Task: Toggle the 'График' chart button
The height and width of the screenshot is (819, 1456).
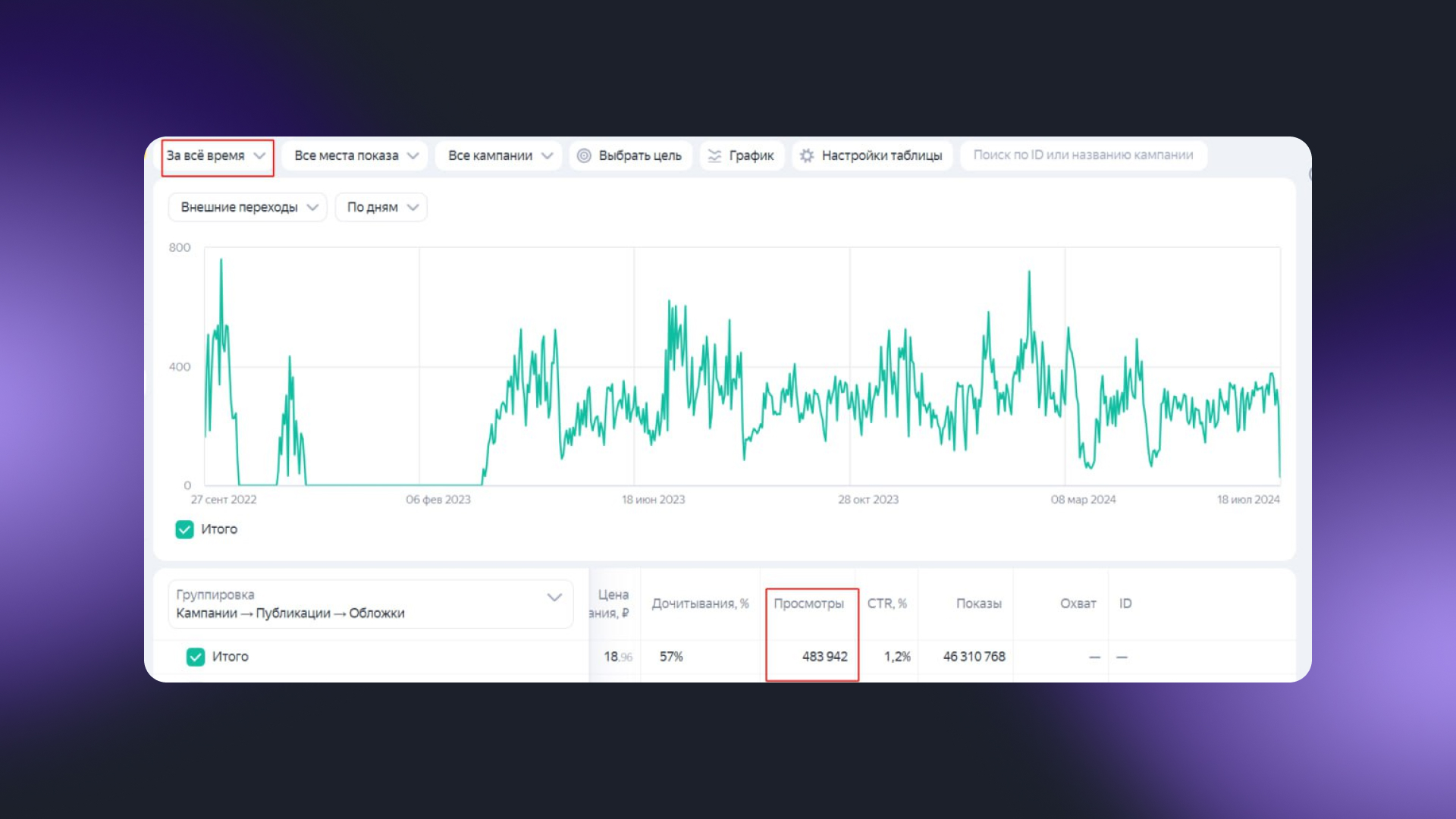Action: [742, 156]
